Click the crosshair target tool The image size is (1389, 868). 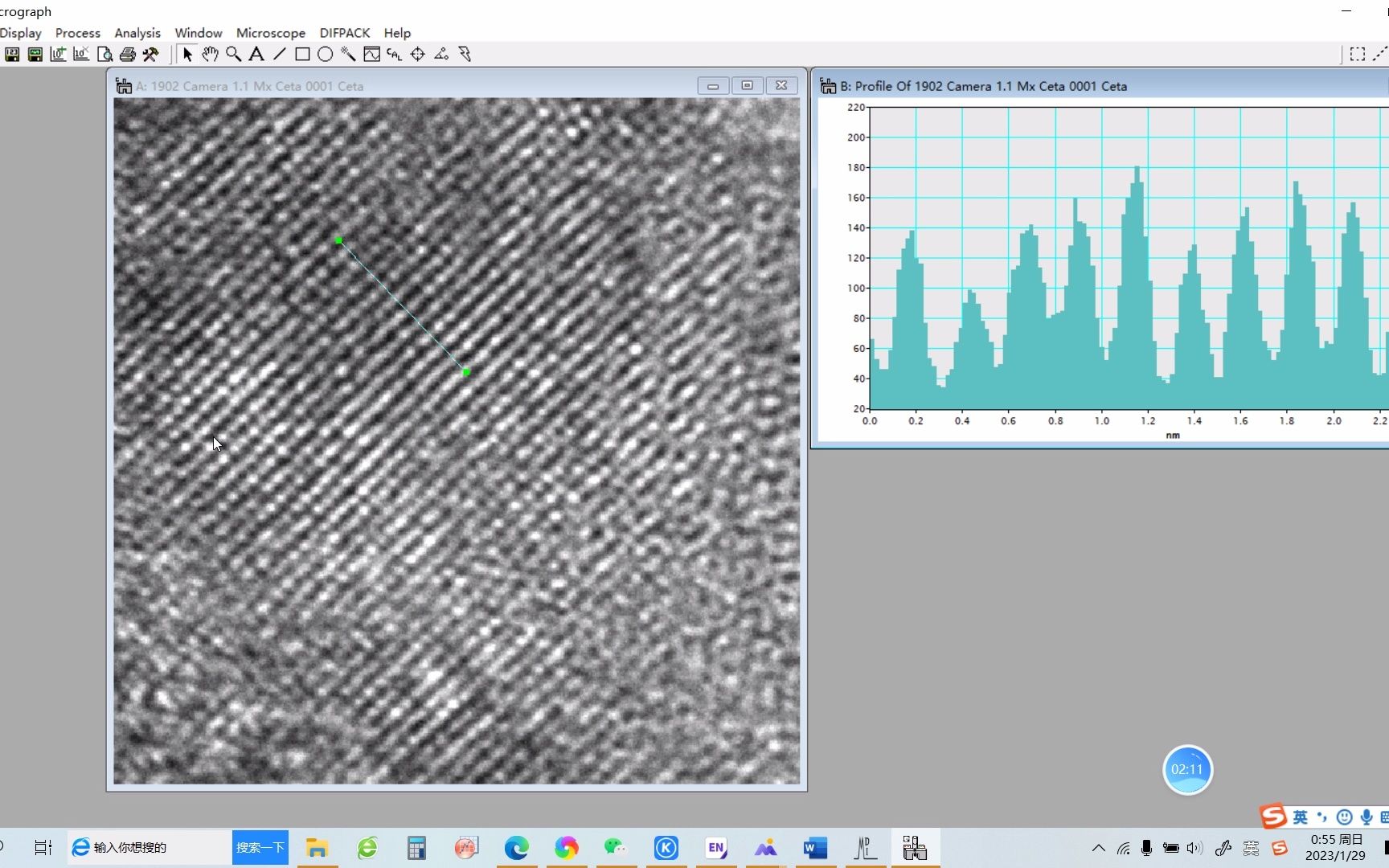click(417, 54)
